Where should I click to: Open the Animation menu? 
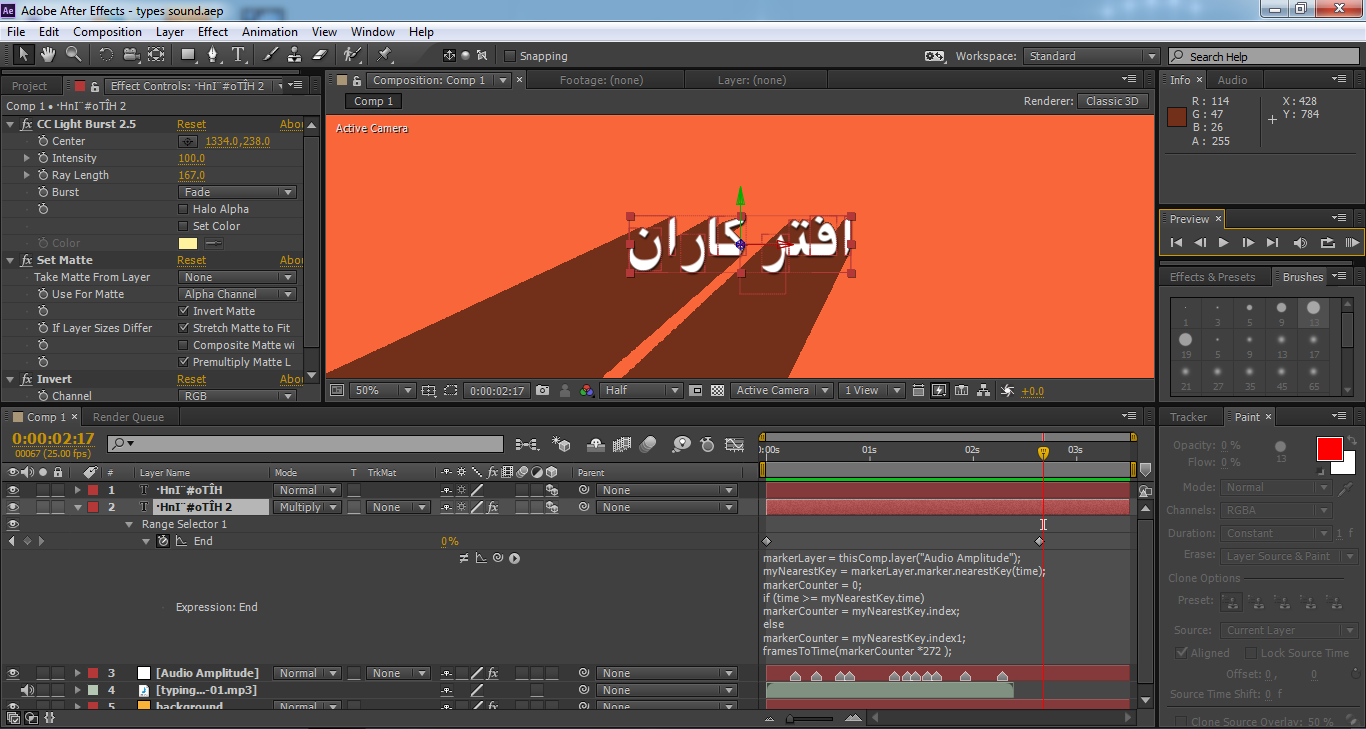(x=270, y=32)
